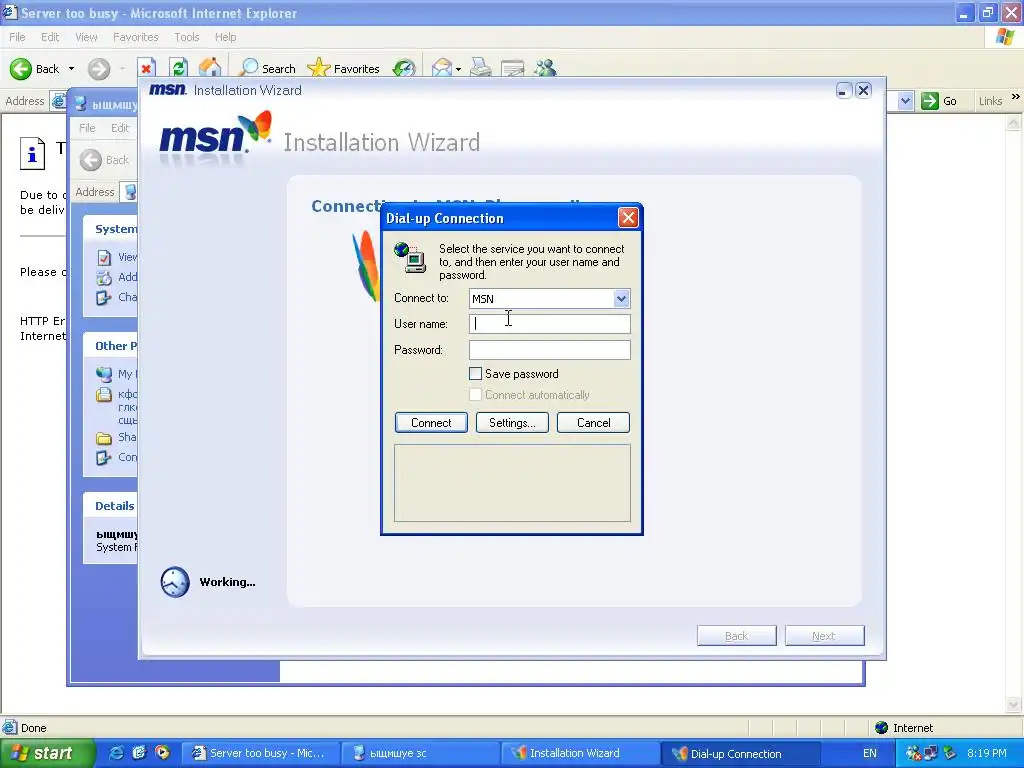This screenshot has height=768, width=1024.
Task: Click the Start button
Action: [47, 753]
